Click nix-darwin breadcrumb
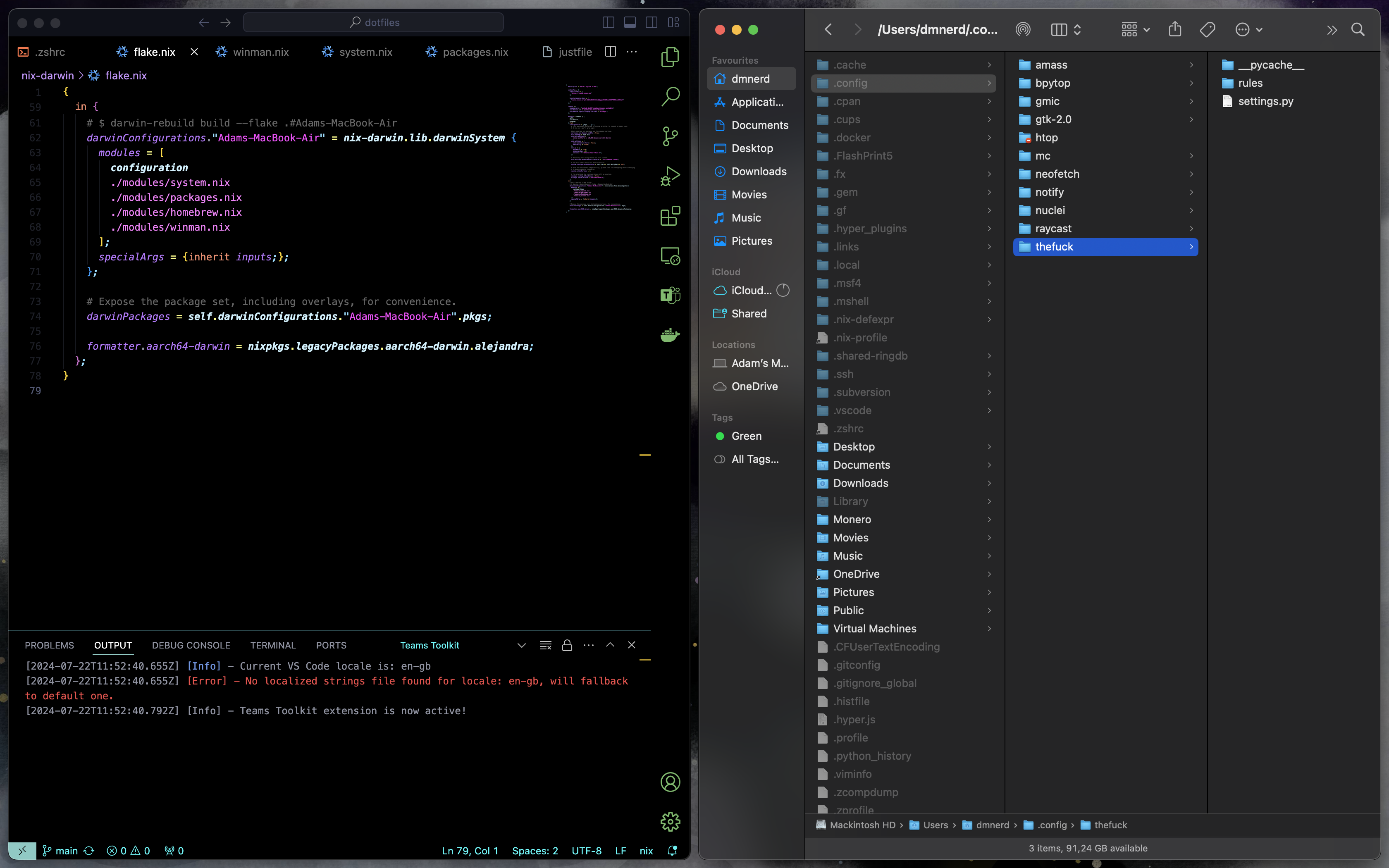This screenshot has height=868, width=1389. 48,75
